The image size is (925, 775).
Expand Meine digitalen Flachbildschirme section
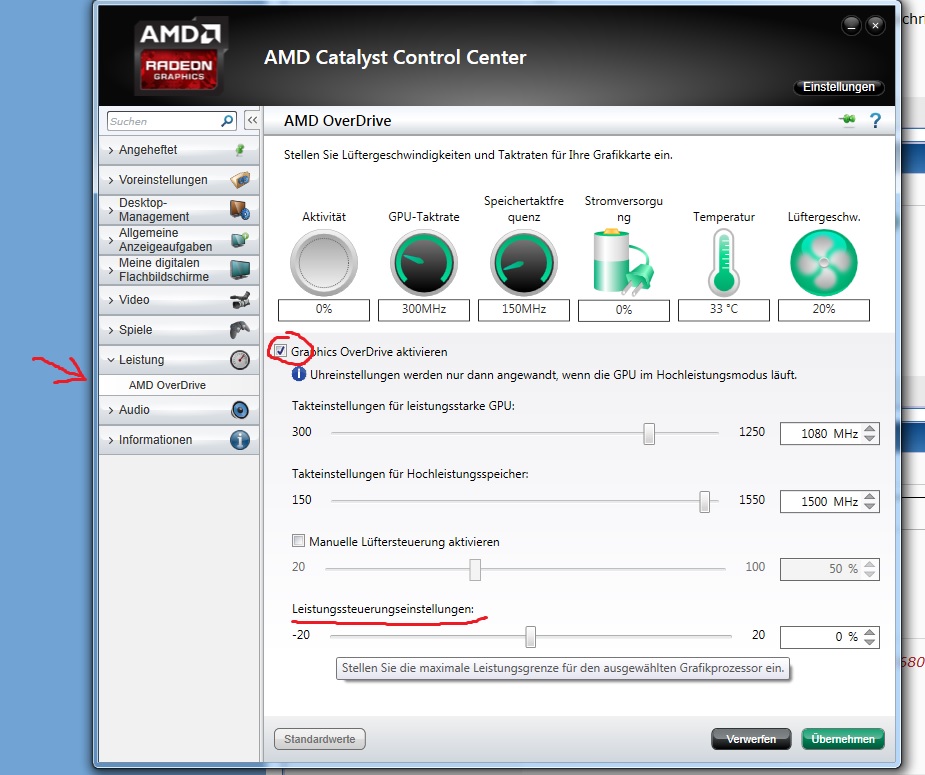click(111, 270)
